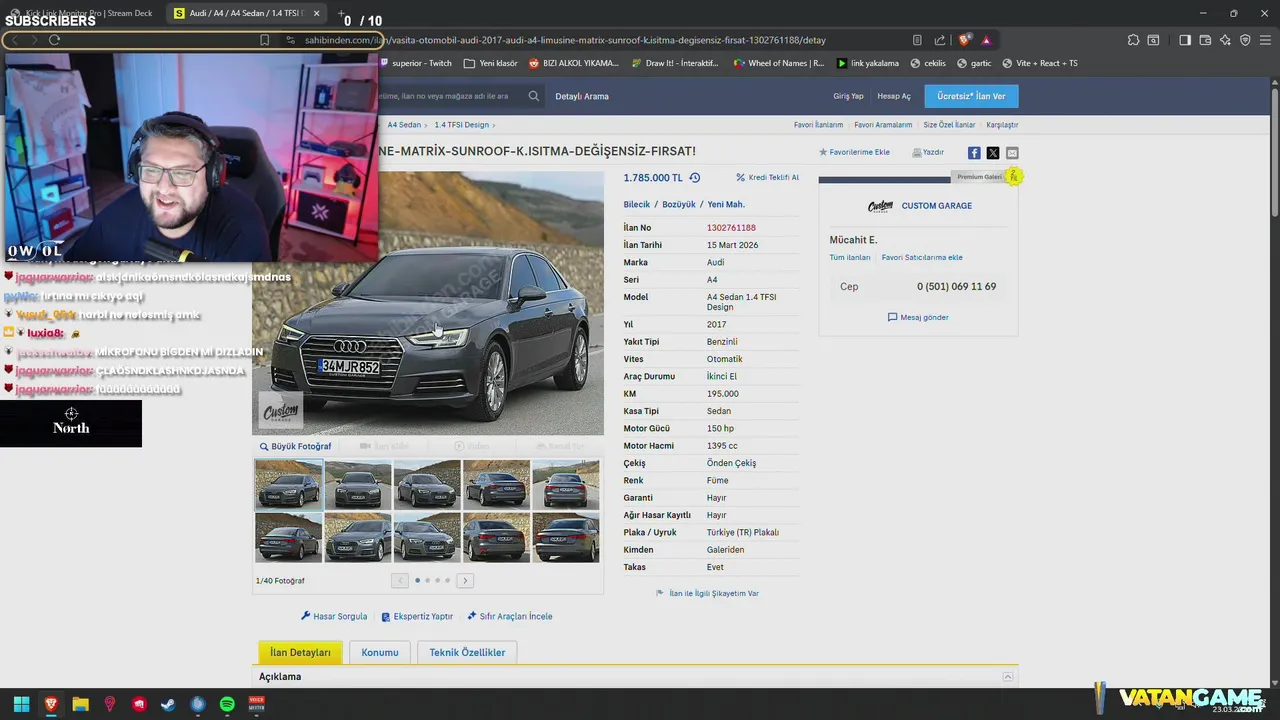
Task: Open the tab search icon in toolbar
Action: pos(1153,40)
